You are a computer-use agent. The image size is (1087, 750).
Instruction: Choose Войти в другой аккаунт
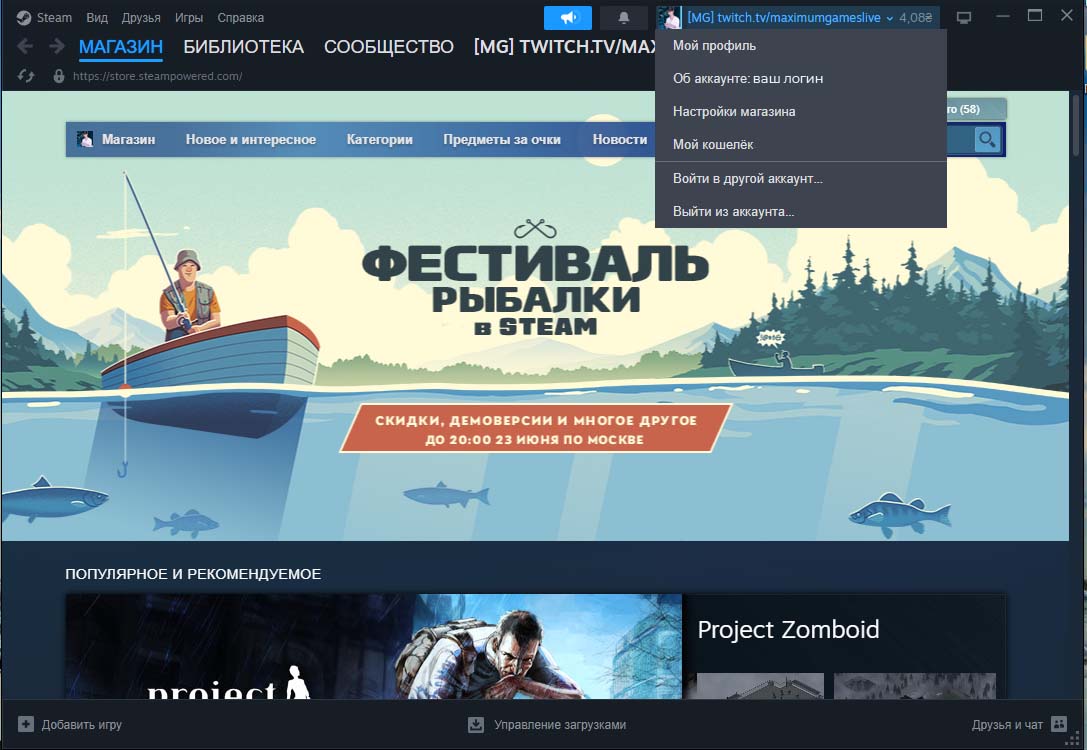pyautogui.click(x=801, y=178)
